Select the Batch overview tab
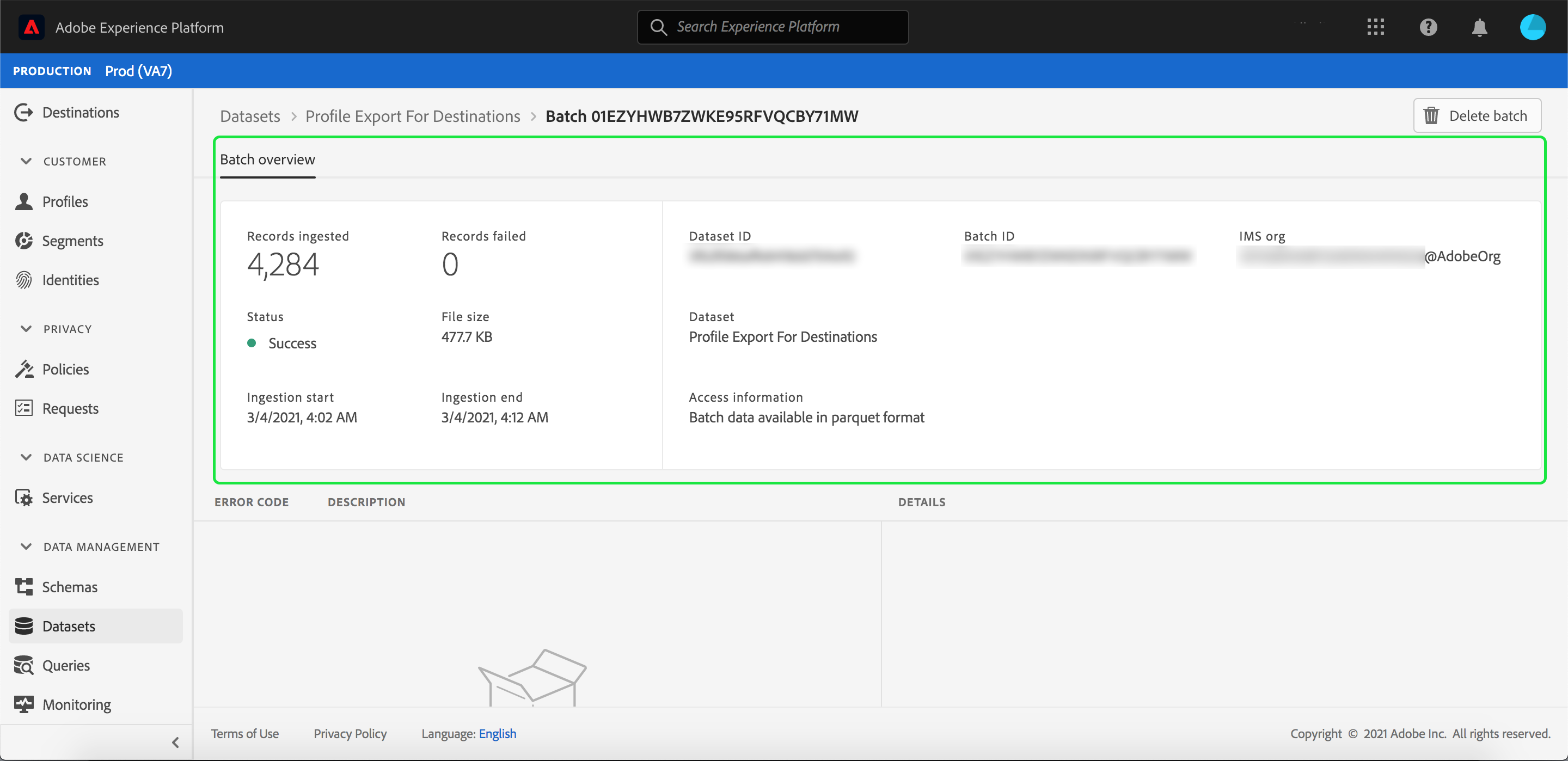This screenshot has height=761, width=1568. pyautogui.click(x=267, y=159)
